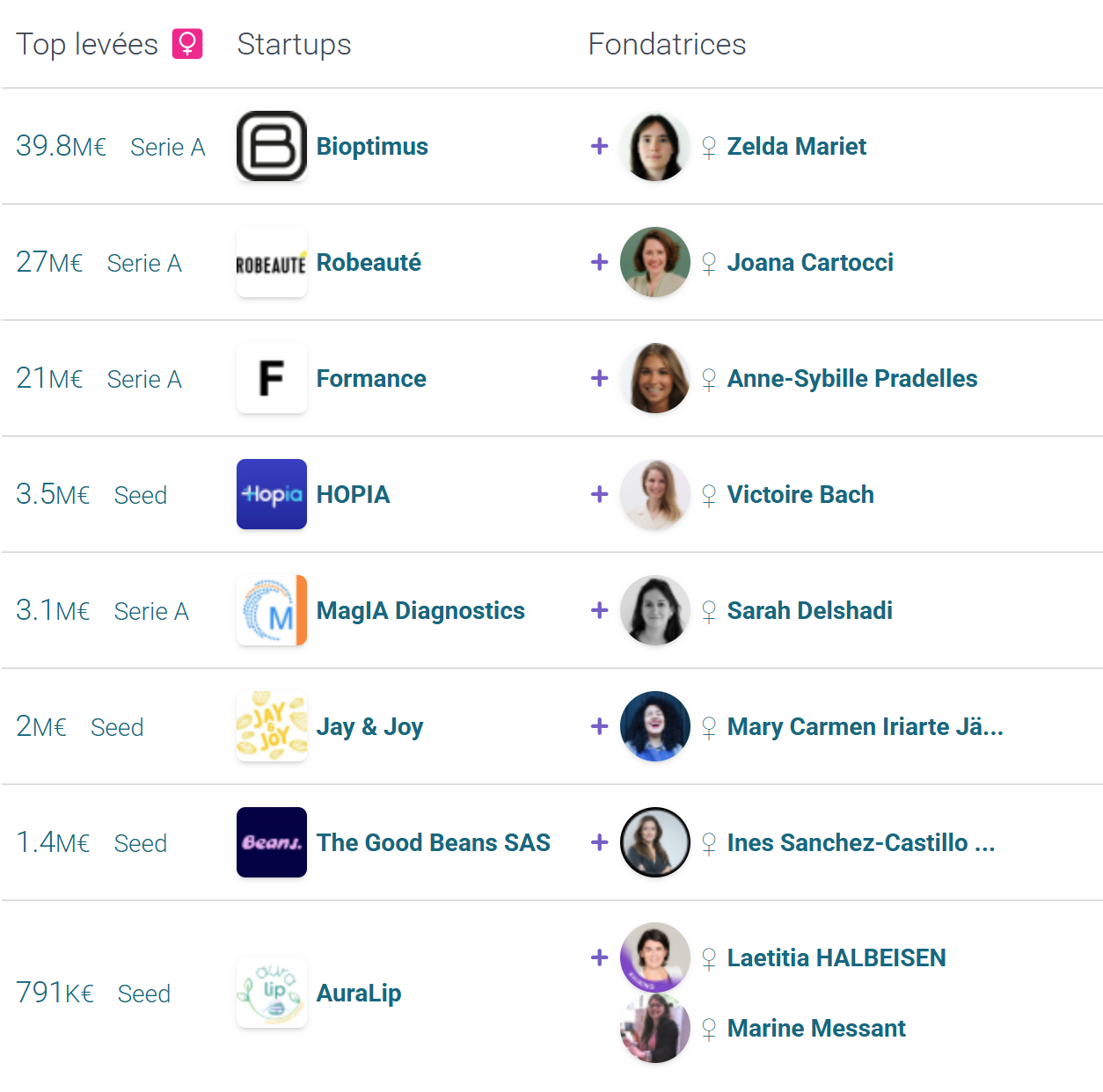The height and width of the screenshot is (1092, 1103).
Task: Click the pink female symbol icon
Action: tap(187, 43)
